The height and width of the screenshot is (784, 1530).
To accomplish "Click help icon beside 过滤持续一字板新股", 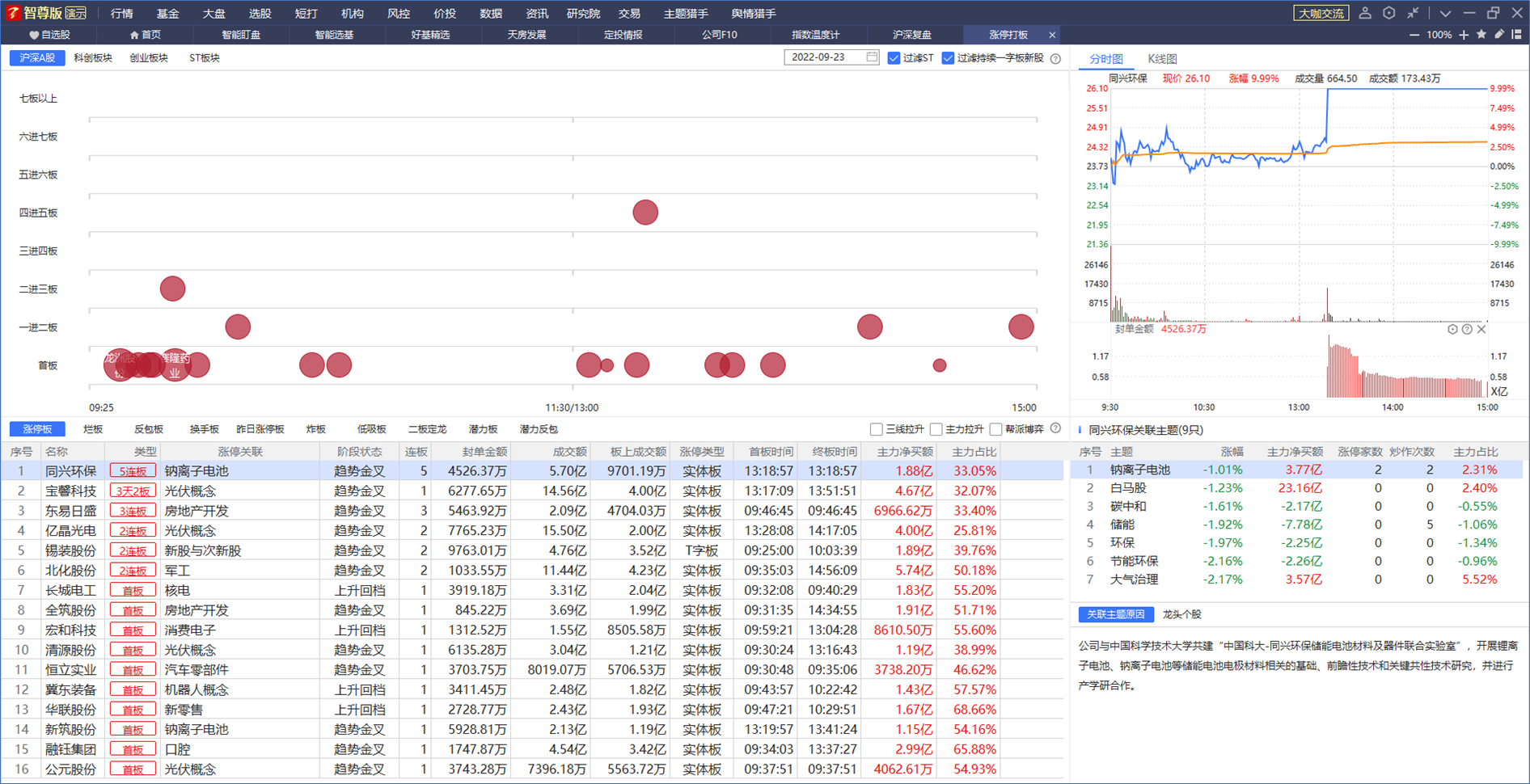I will tap(1055, 59).
